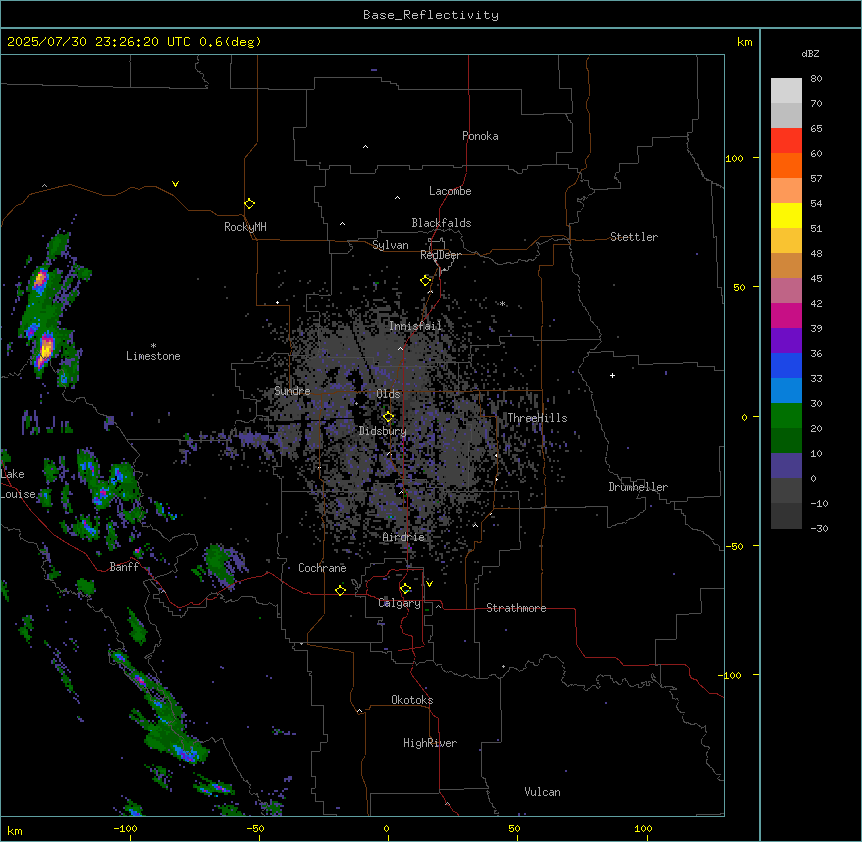
Task: Click the yellow station marker near RockyMH
Action: pos(249,203)
